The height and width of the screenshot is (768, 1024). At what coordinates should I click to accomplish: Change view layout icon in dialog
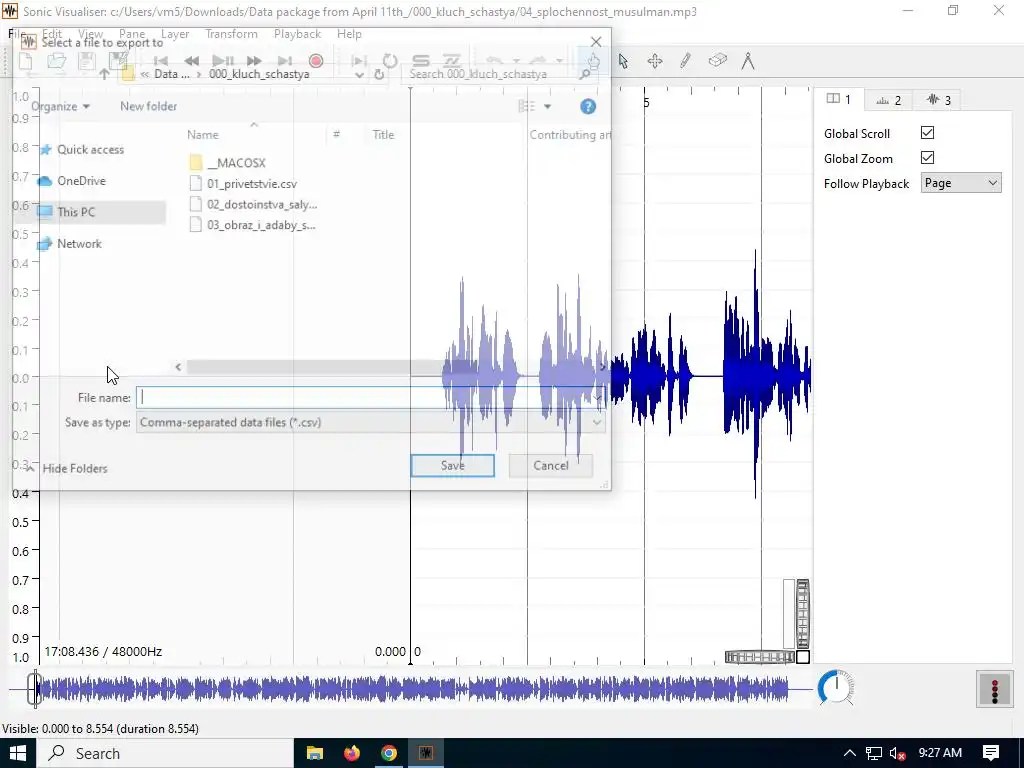click(x=526, y=106)
